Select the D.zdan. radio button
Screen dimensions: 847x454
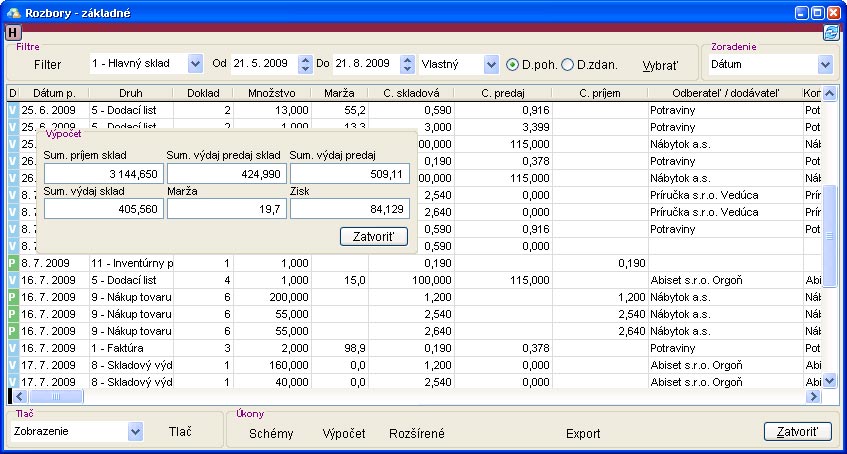point(568,64)
